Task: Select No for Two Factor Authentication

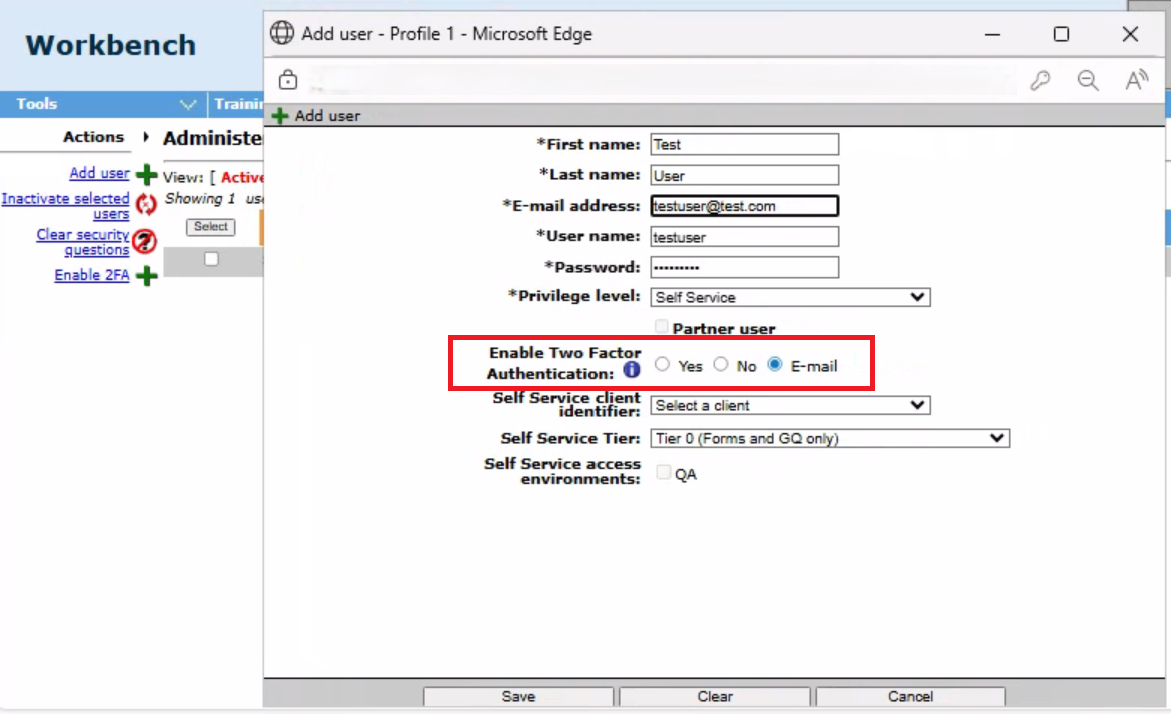Action: point(720,365)
